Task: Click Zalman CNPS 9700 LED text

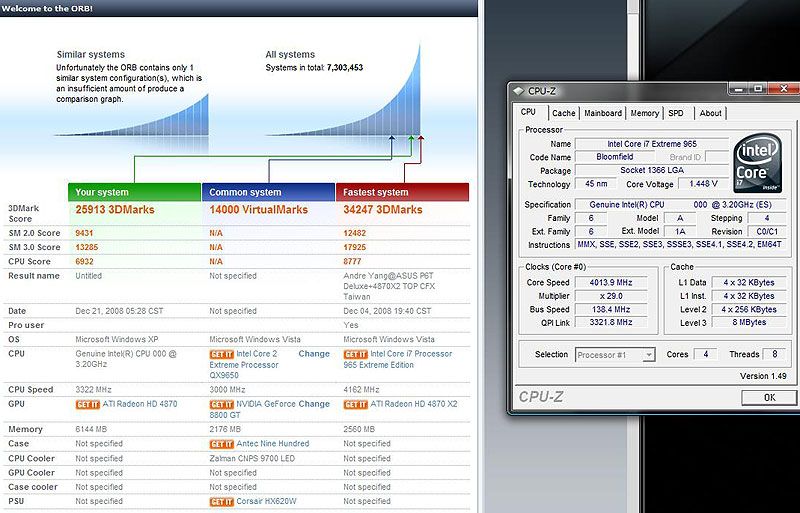Action: point(252,458)
